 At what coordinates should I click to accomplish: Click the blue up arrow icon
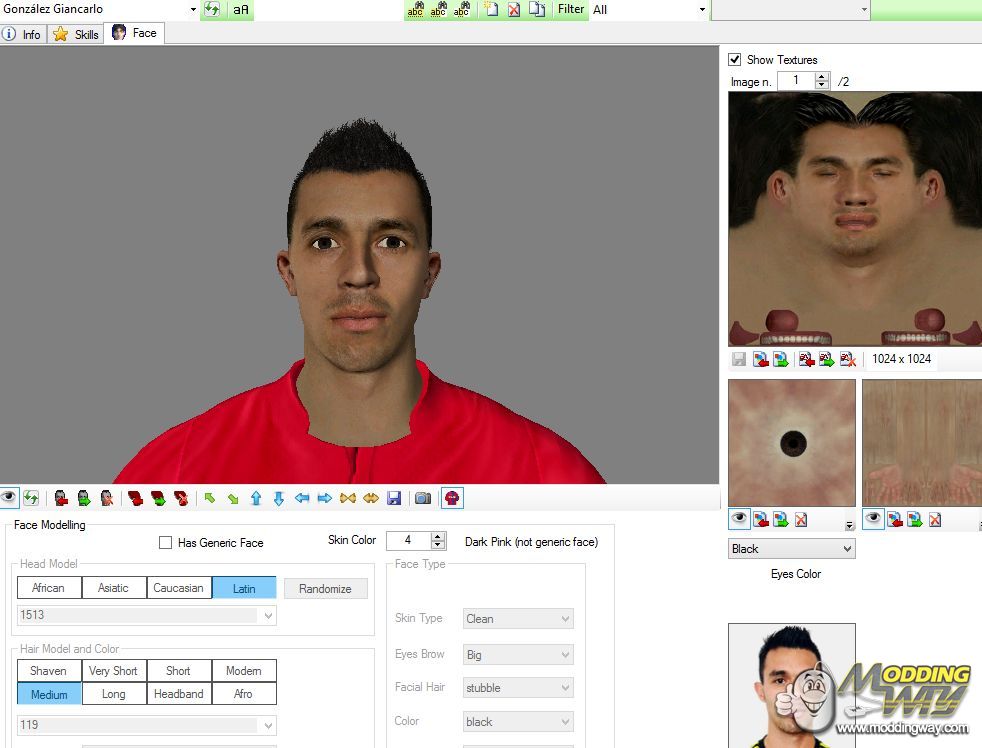[256, 498]
